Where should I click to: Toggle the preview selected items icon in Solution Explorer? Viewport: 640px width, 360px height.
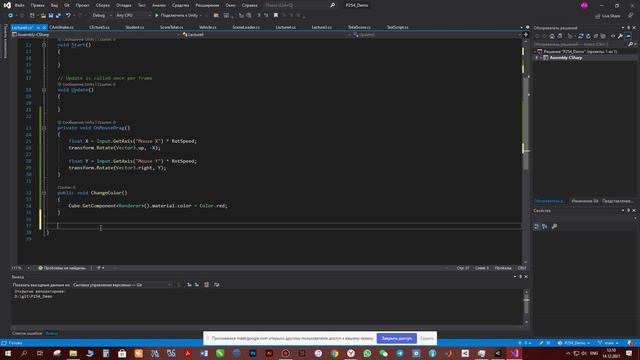(629, 36)
